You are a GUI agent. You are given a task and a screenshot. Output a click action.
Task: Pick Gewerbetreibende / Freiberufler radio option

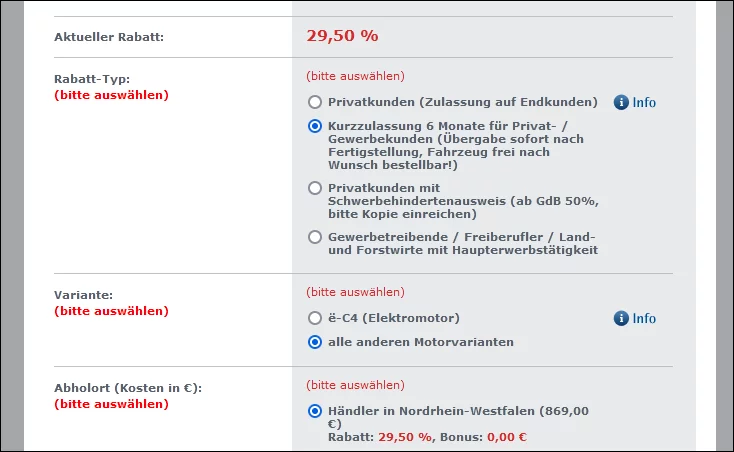coord(315,237)
